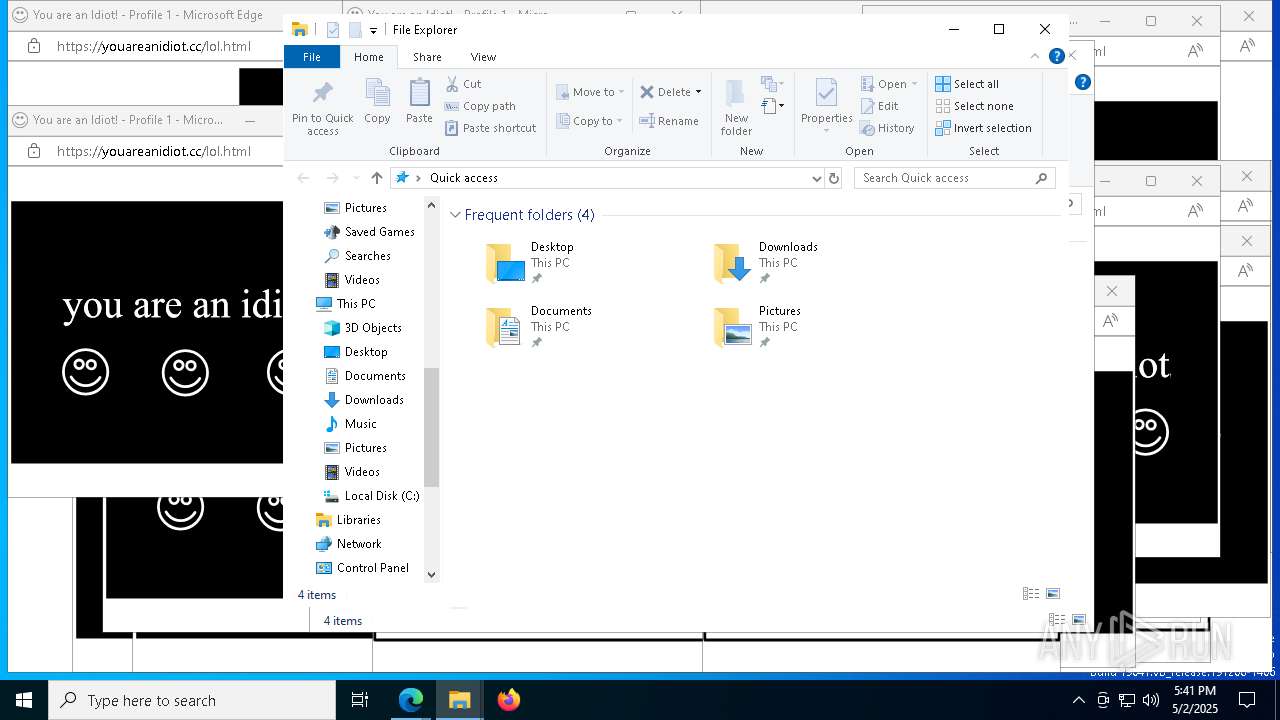Screen dimensions: 1280x720
Task: Click Copy path in Clipboard group
Action: coord(480,106)
